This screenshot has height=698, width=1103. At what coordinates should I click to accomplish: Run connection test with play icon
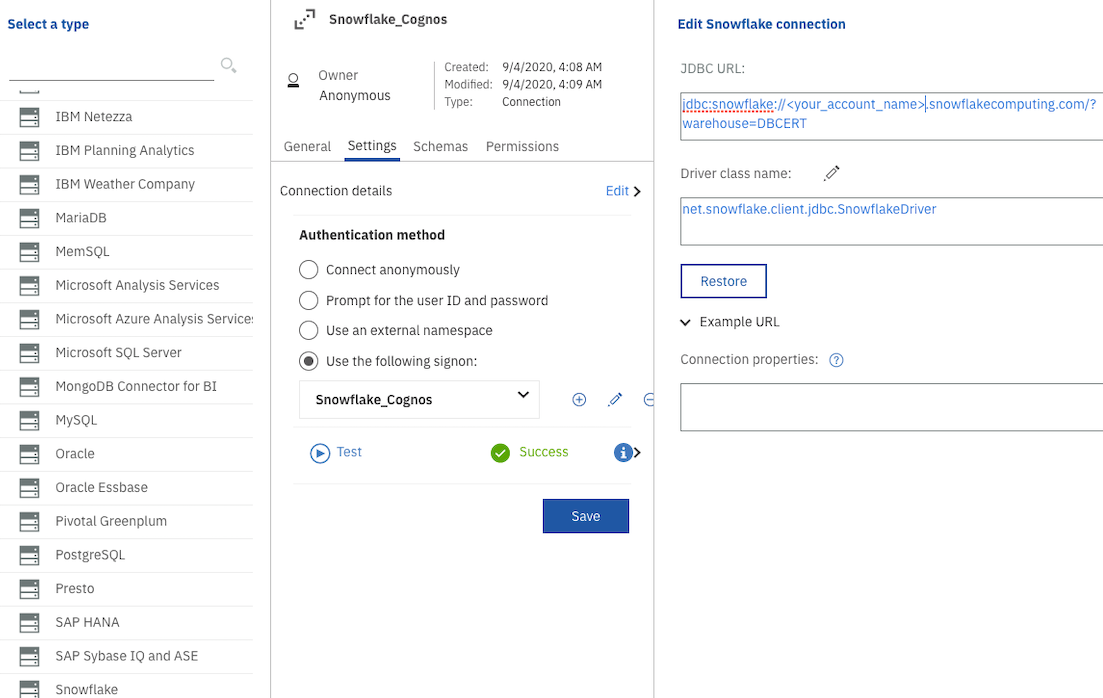[x=320, y=453]
